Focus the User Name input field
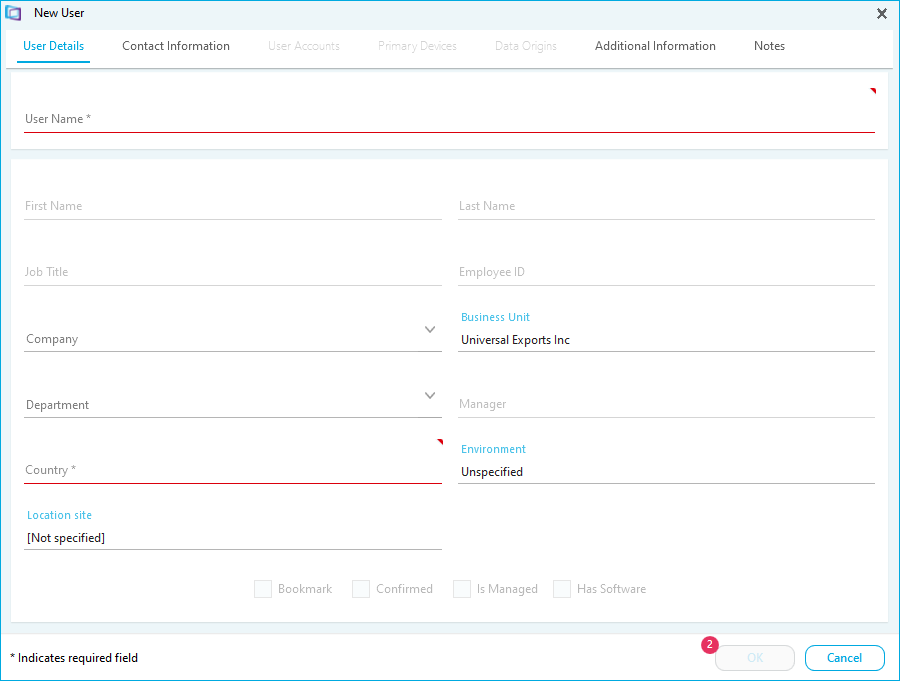This screenshot has width=900, height=681. click(449, 119)
